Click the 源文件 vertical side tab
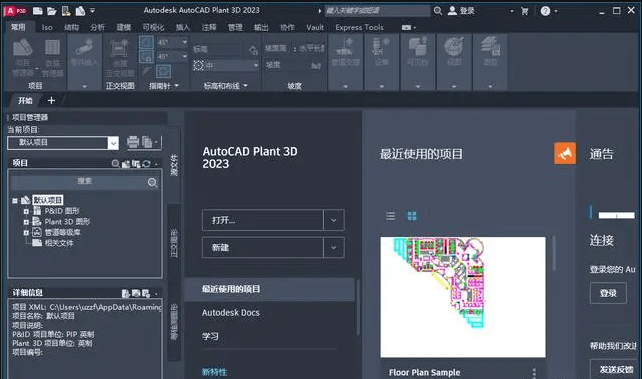 pyautogui.click(x=174, y=165)
